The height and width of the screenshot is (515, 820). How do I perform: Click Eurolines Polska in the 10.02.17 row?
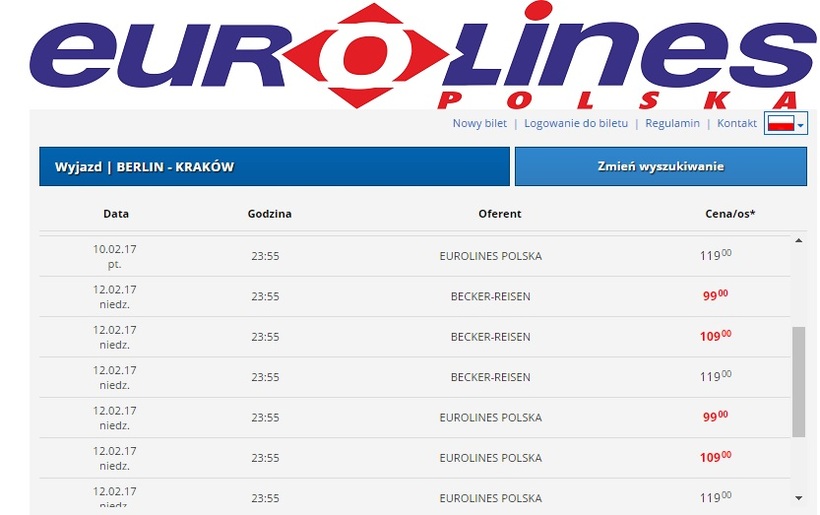pyautogui.click(x=491, y=256)
